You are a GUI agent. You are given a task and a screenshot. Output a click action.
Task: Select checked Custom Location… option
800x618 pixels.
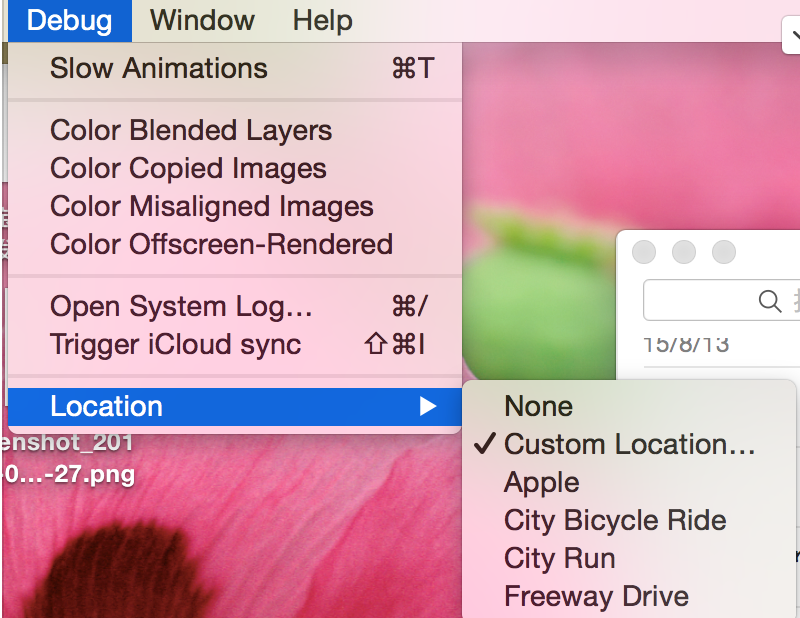tap(629, 444)
